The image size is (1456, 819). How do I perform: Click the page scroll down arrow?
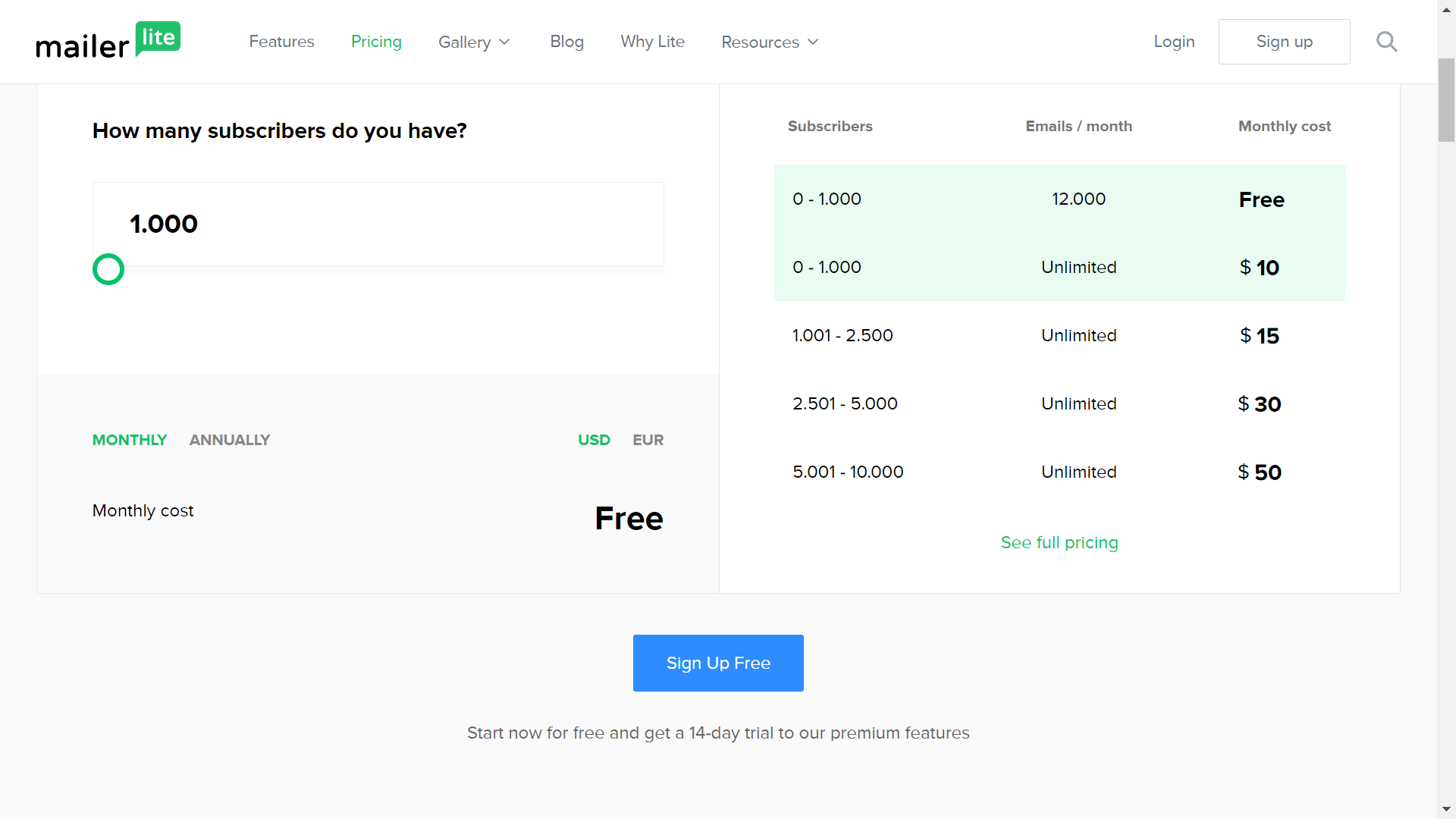point(1446,809)
